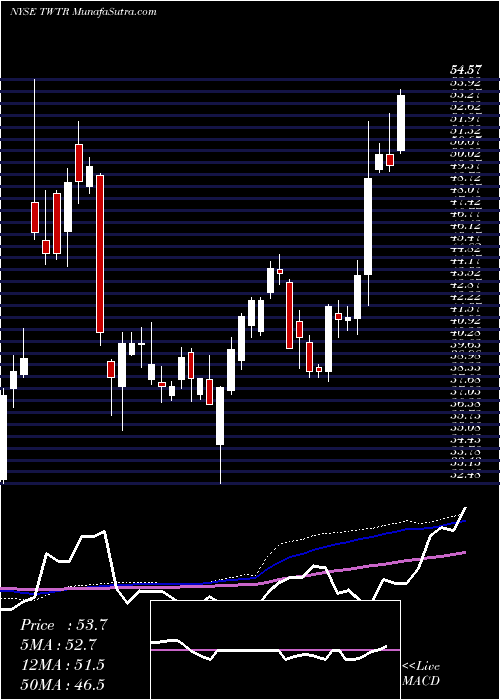Click the 'Price : 53.7' readout

pos(64,625)
